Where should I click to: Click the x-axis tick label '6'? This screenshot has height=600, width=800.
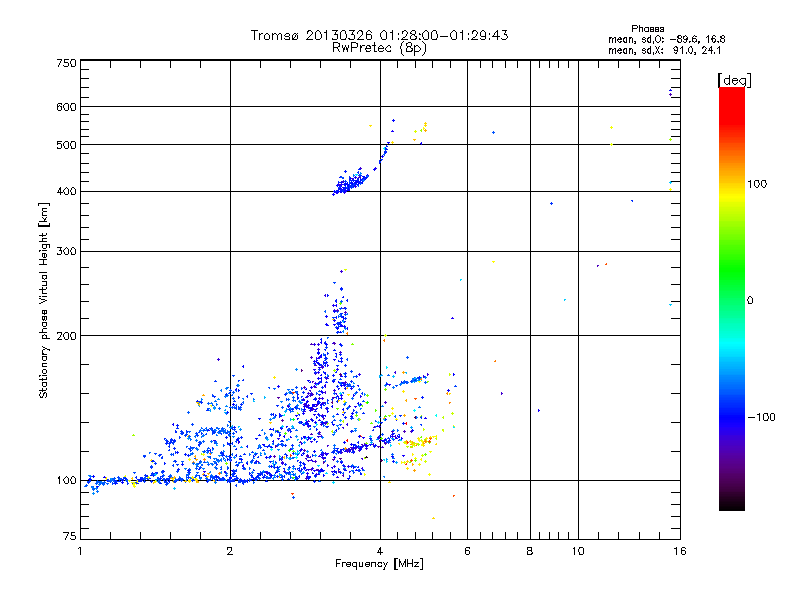pos(467,551)
